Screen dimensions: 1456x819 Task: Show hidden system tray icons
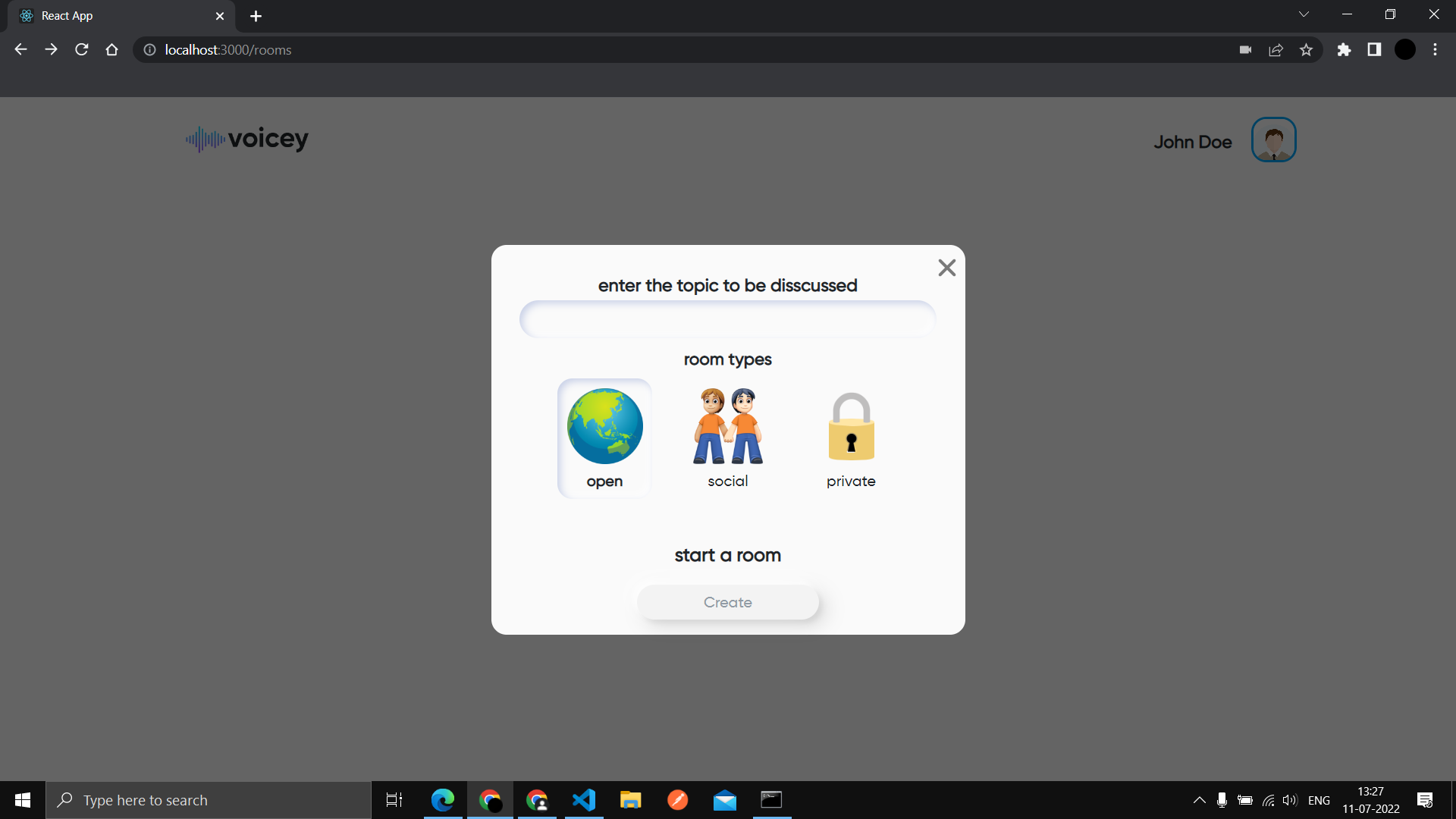[x=1199, y=800]
